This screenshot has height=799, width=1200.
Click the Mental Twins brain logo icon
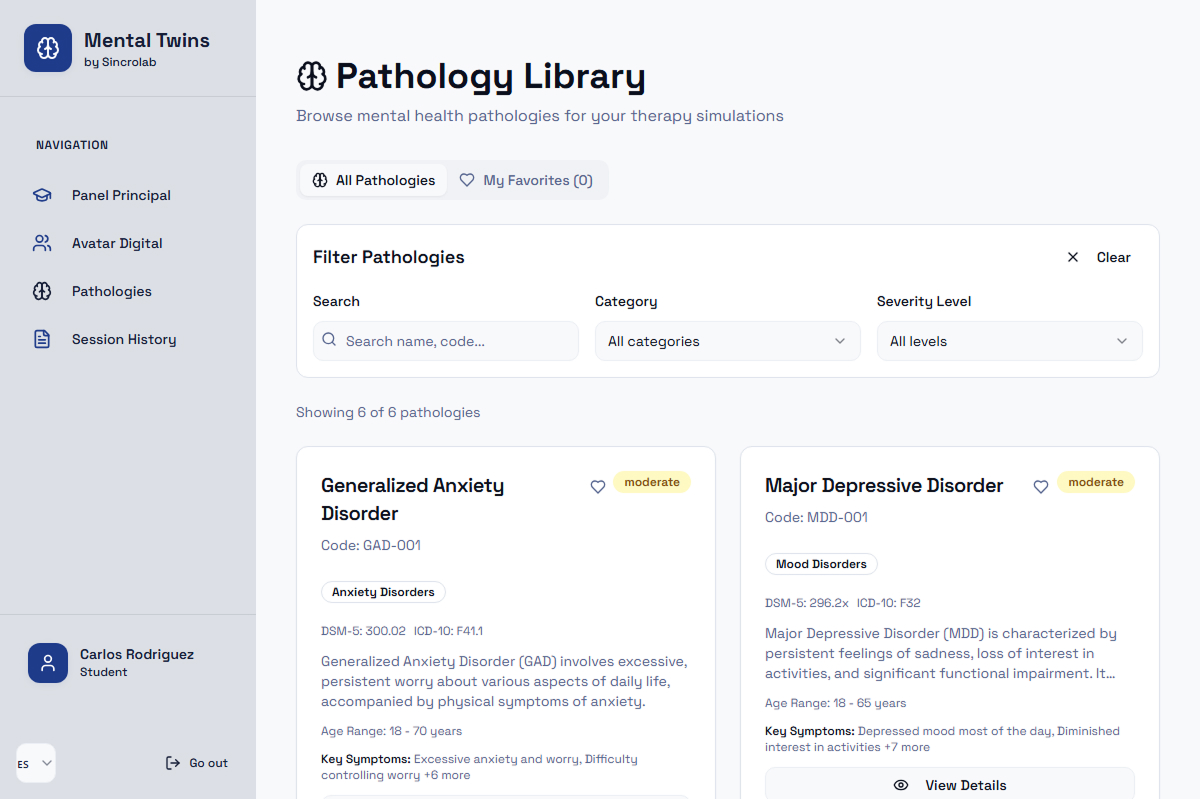click(48, 48)
